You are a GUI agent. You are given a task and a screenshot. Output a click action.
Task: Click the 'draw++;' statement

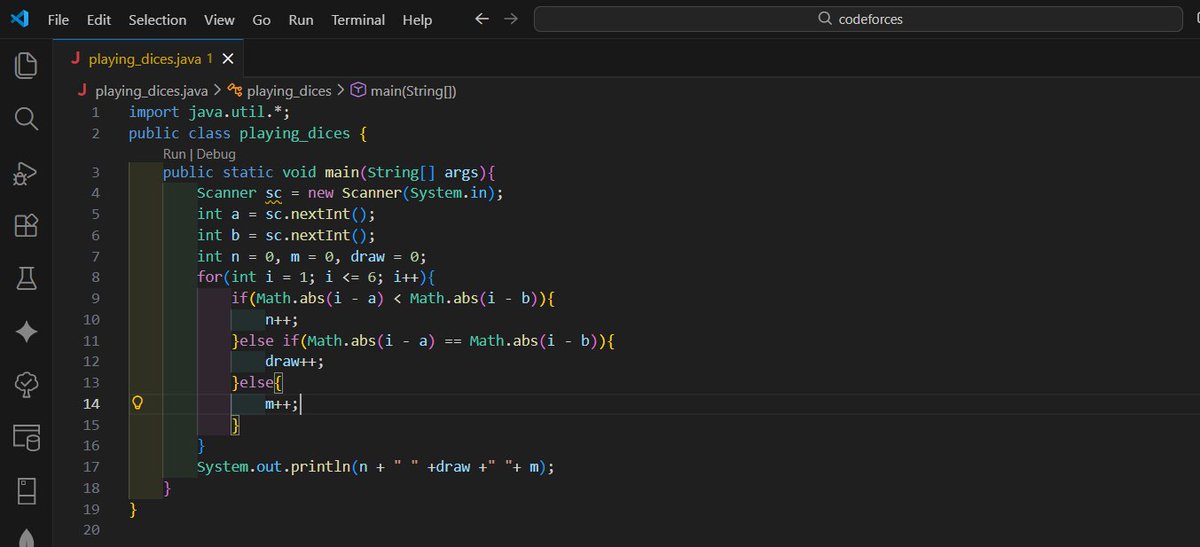pos(294,361)
